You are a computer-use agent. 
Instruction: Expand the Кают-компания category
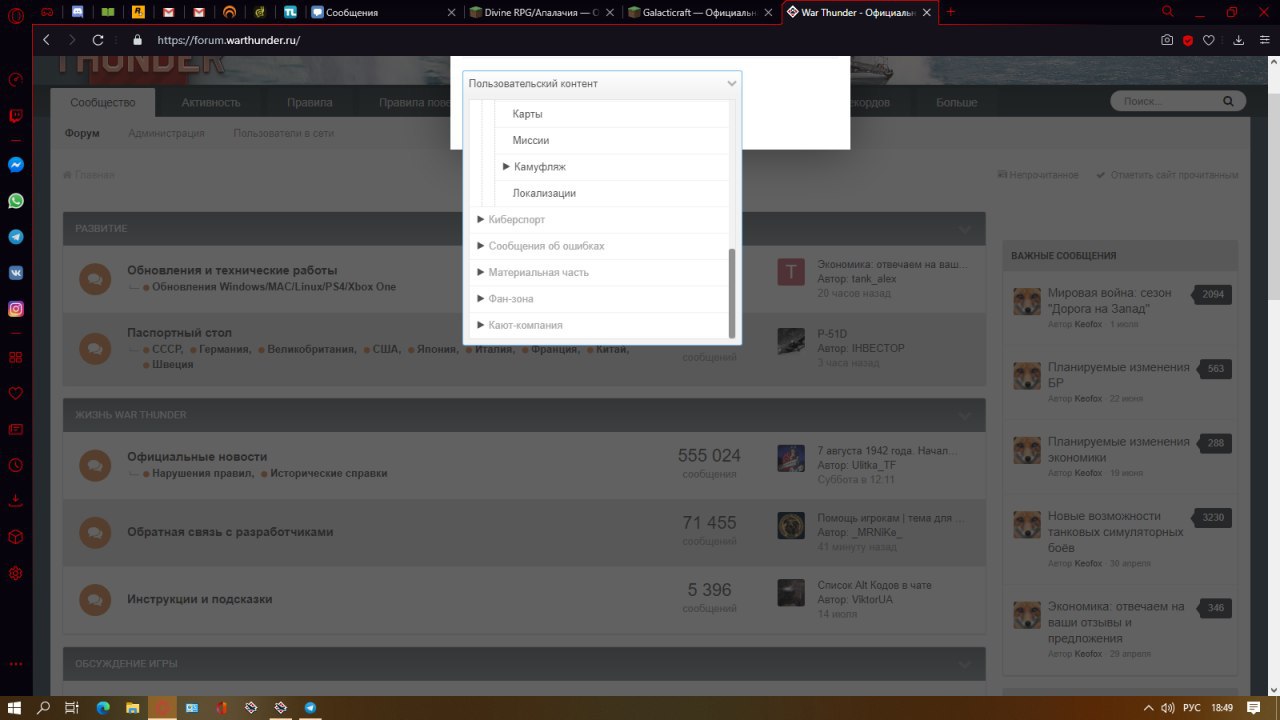481,325
